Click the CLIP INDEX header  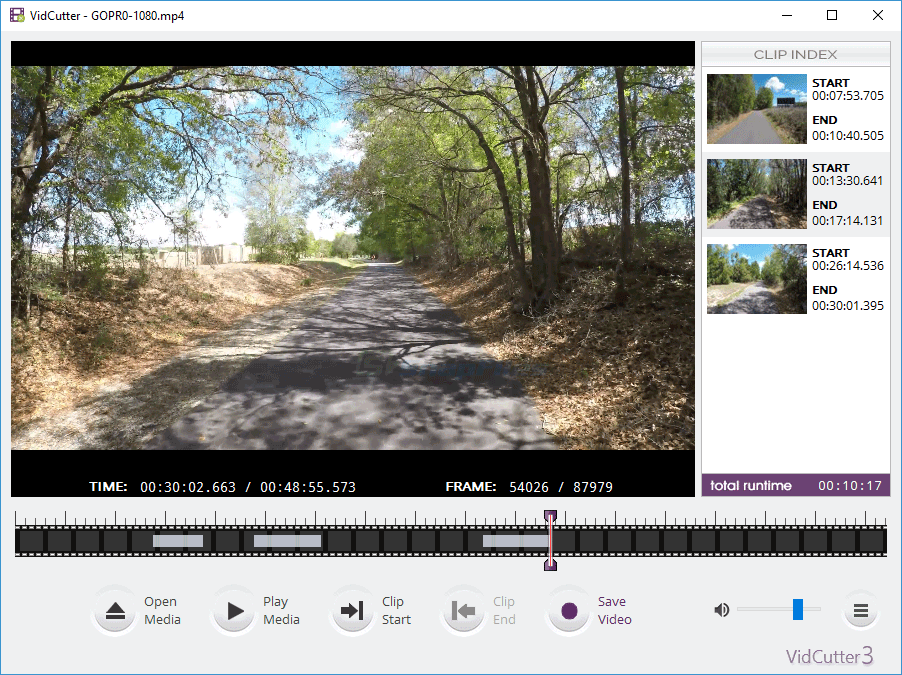795,54
